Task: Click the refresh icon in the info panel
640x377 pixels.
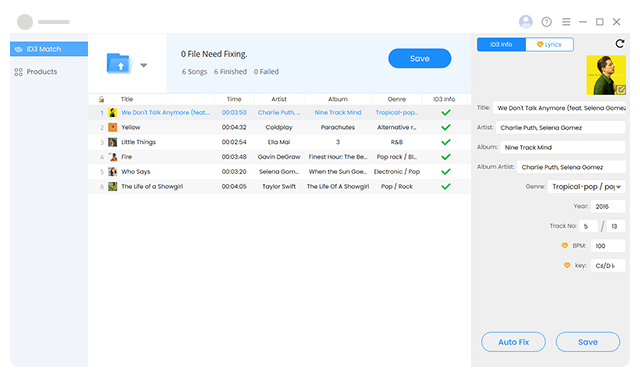Action: point(620,44)
